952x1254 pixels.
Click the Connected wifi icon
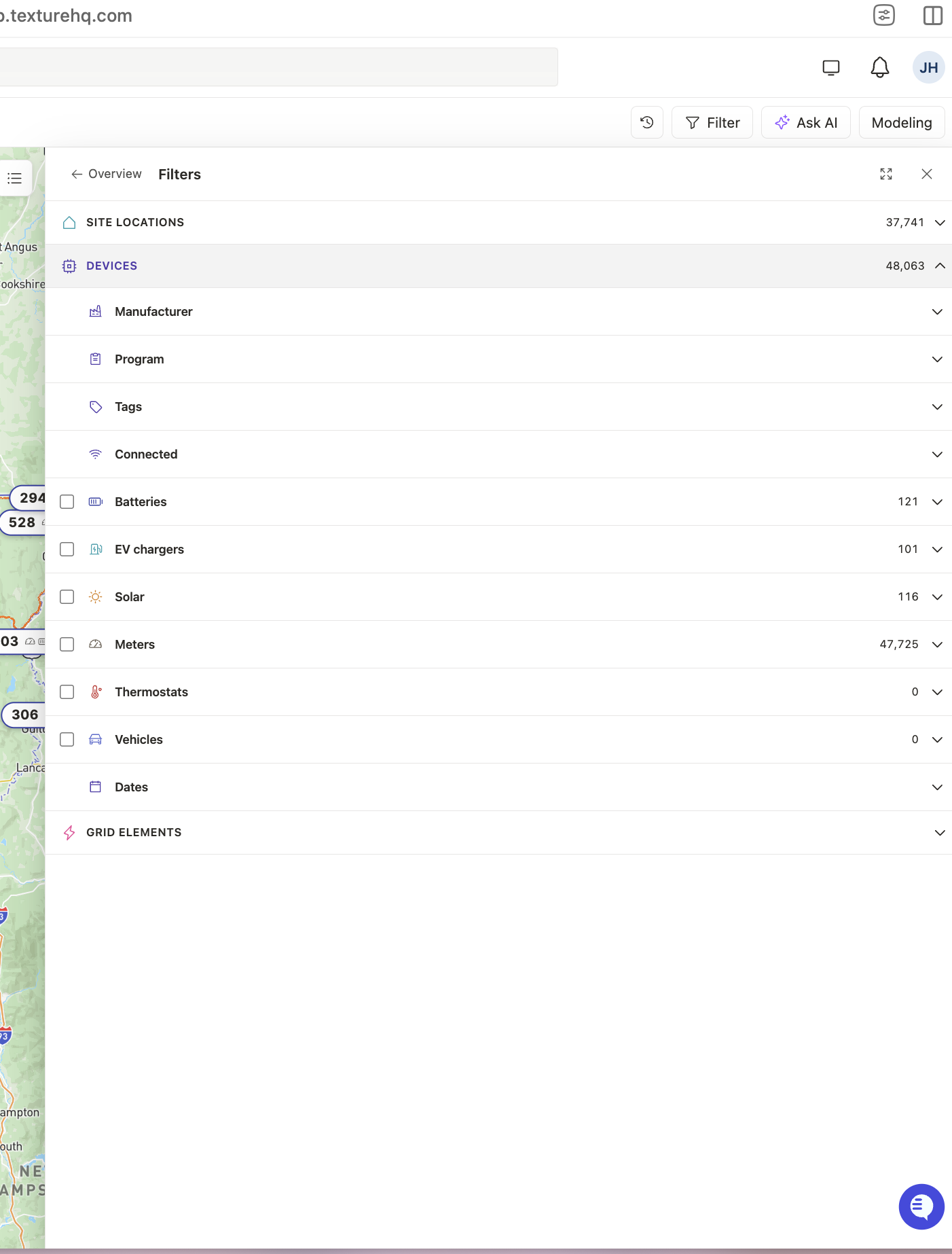(96, 454)
